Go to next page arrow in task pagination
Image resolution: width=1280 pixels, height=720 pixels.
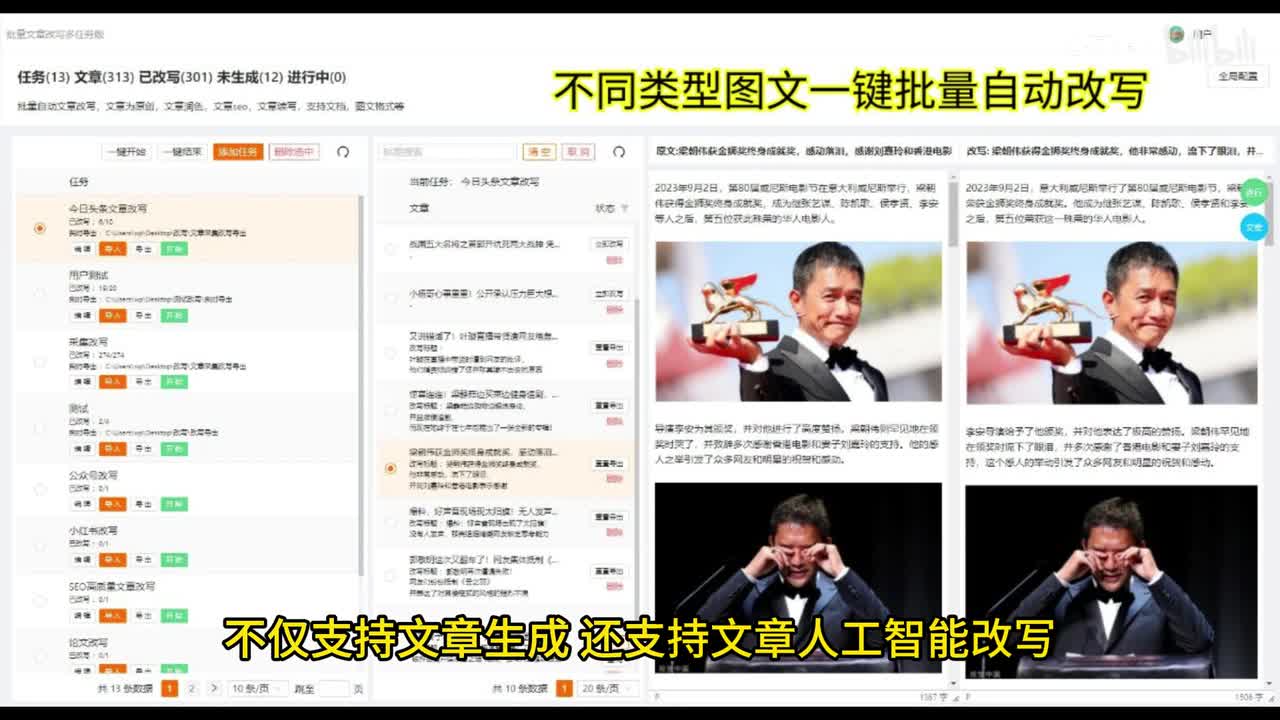pyautogui.click(x=214, y=689)
